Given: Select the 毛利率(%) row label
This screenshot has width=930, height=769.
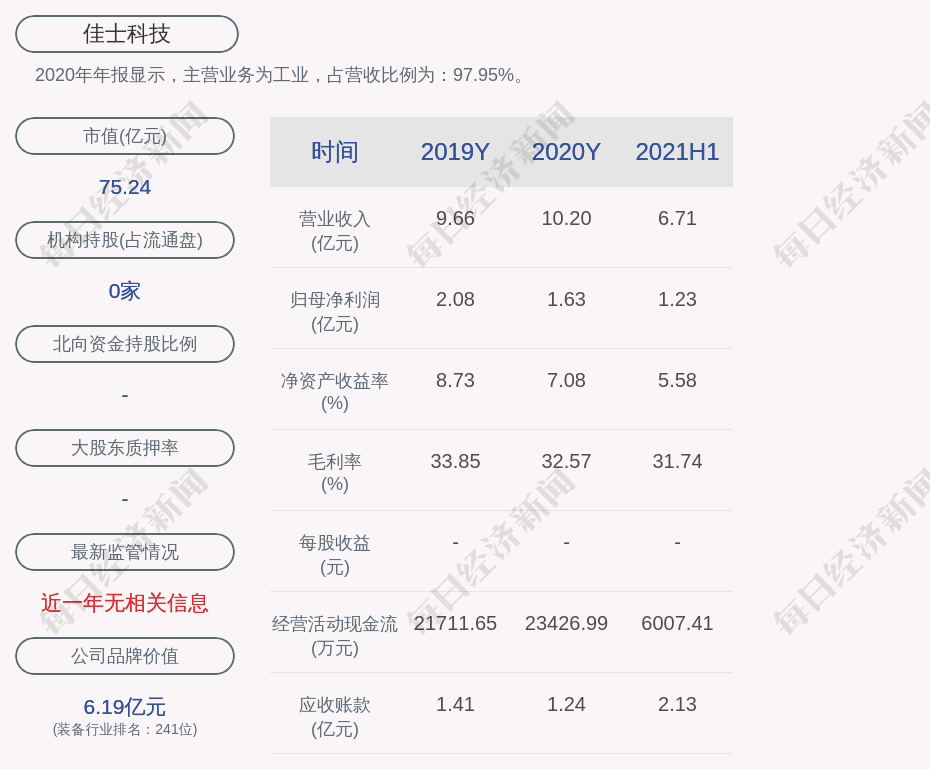Looking at the screenshot, I should tap(335, 473).
